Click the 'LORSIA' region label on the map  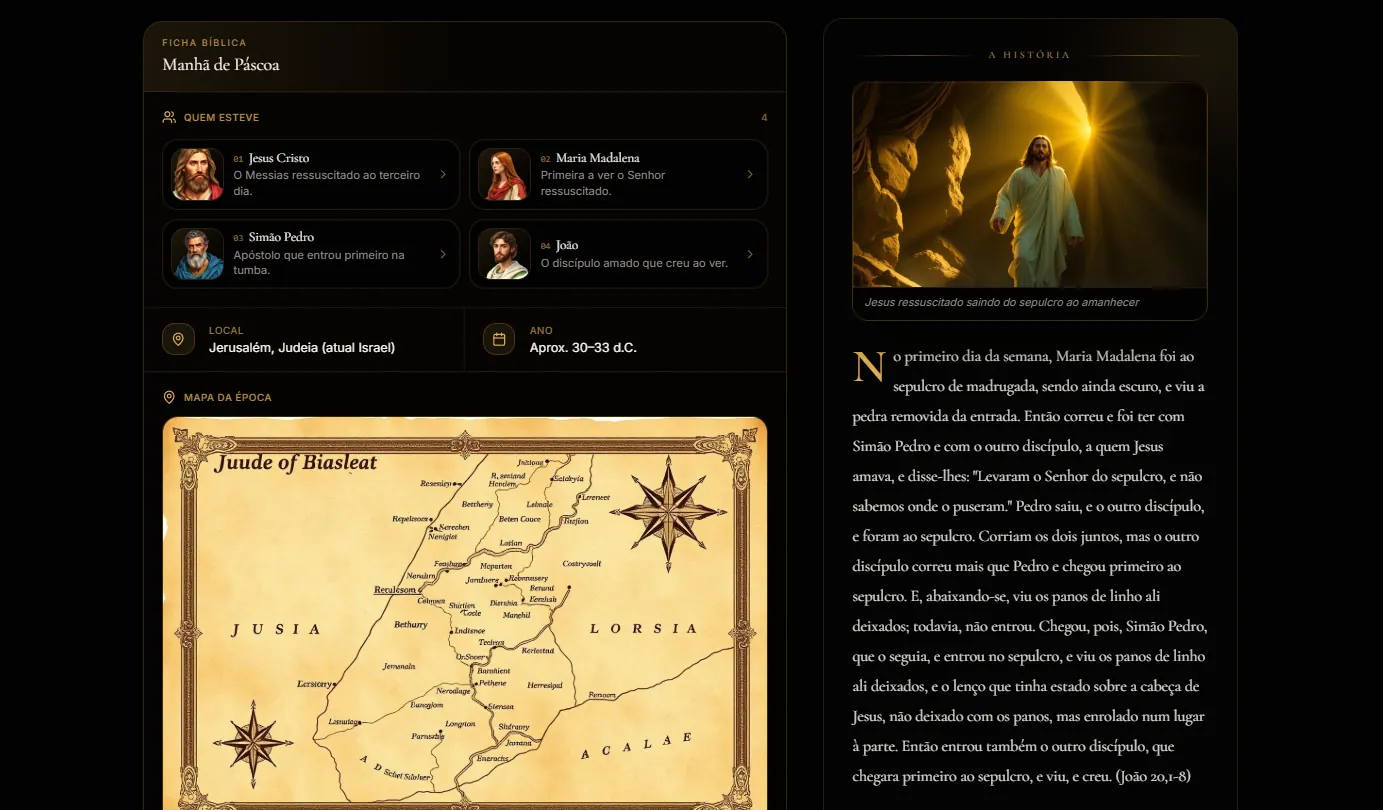644,629
